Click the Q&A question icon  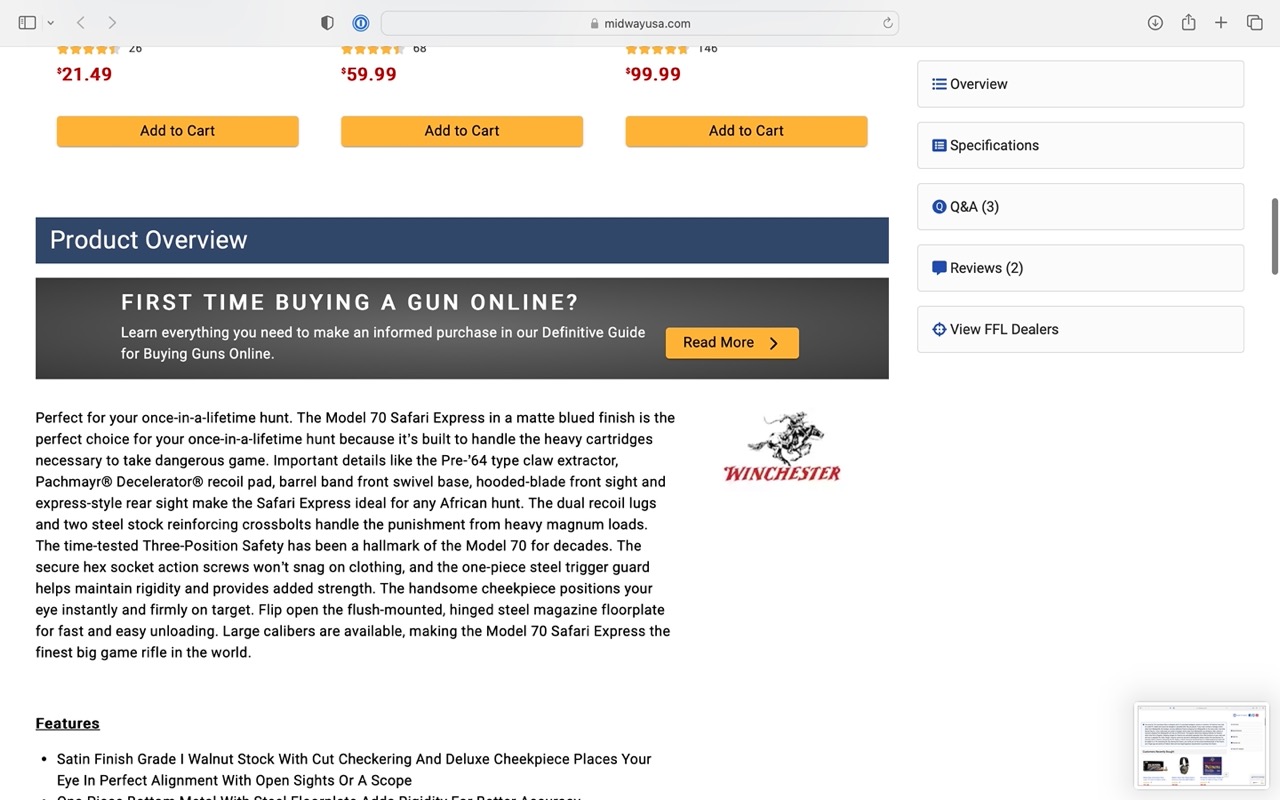[x=939, y=207]
